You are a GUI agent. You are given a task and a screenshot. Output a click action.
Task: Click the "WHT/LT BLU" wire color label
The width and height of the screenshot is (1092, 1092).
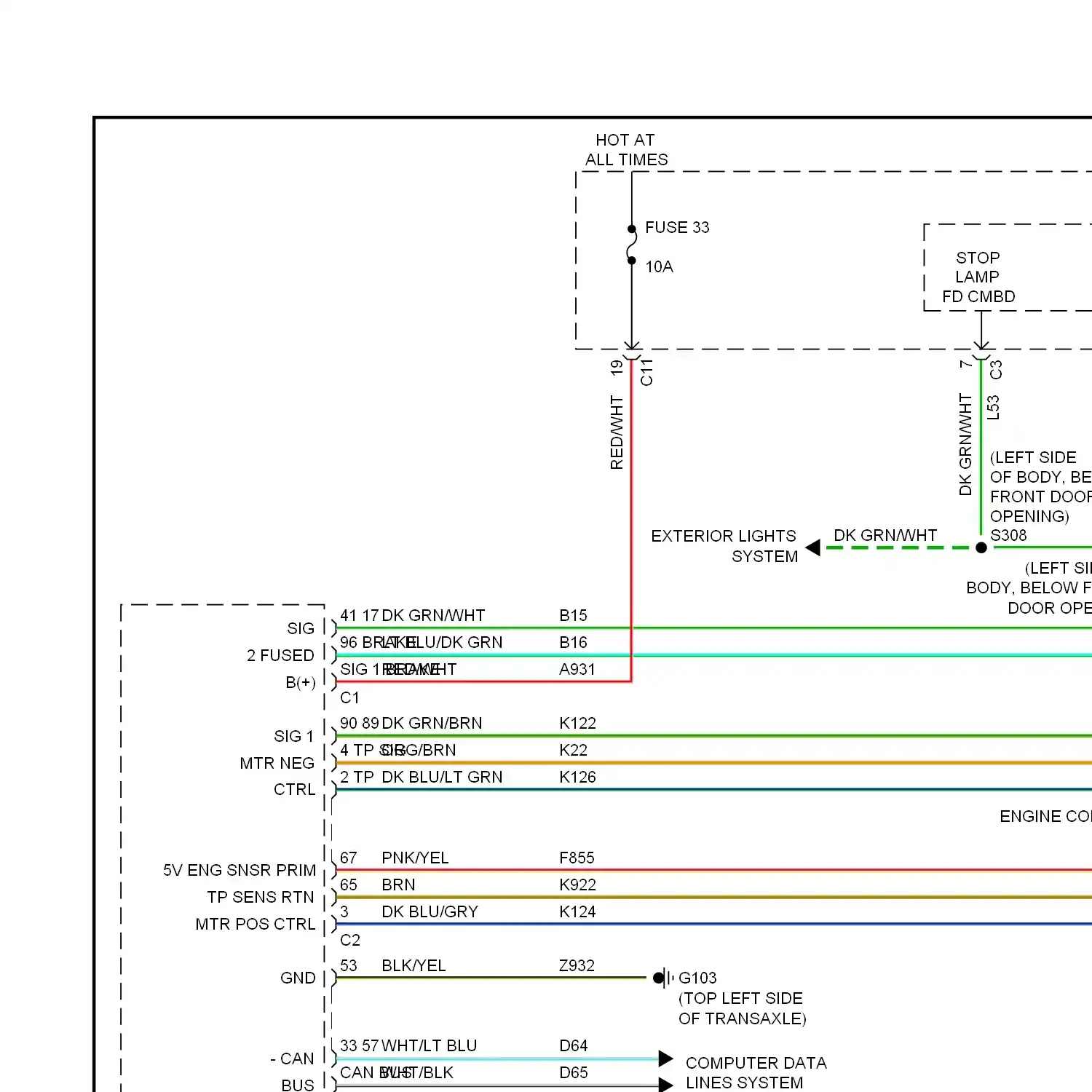click(429, 1045)
